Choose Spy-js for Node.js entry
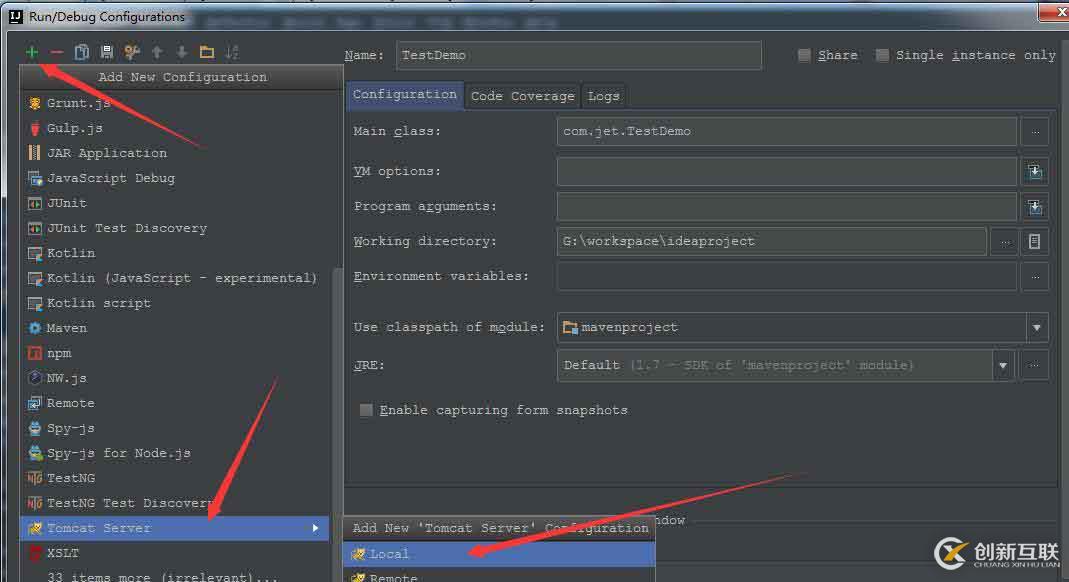1069x582 pixels. (x=176, y=453)
